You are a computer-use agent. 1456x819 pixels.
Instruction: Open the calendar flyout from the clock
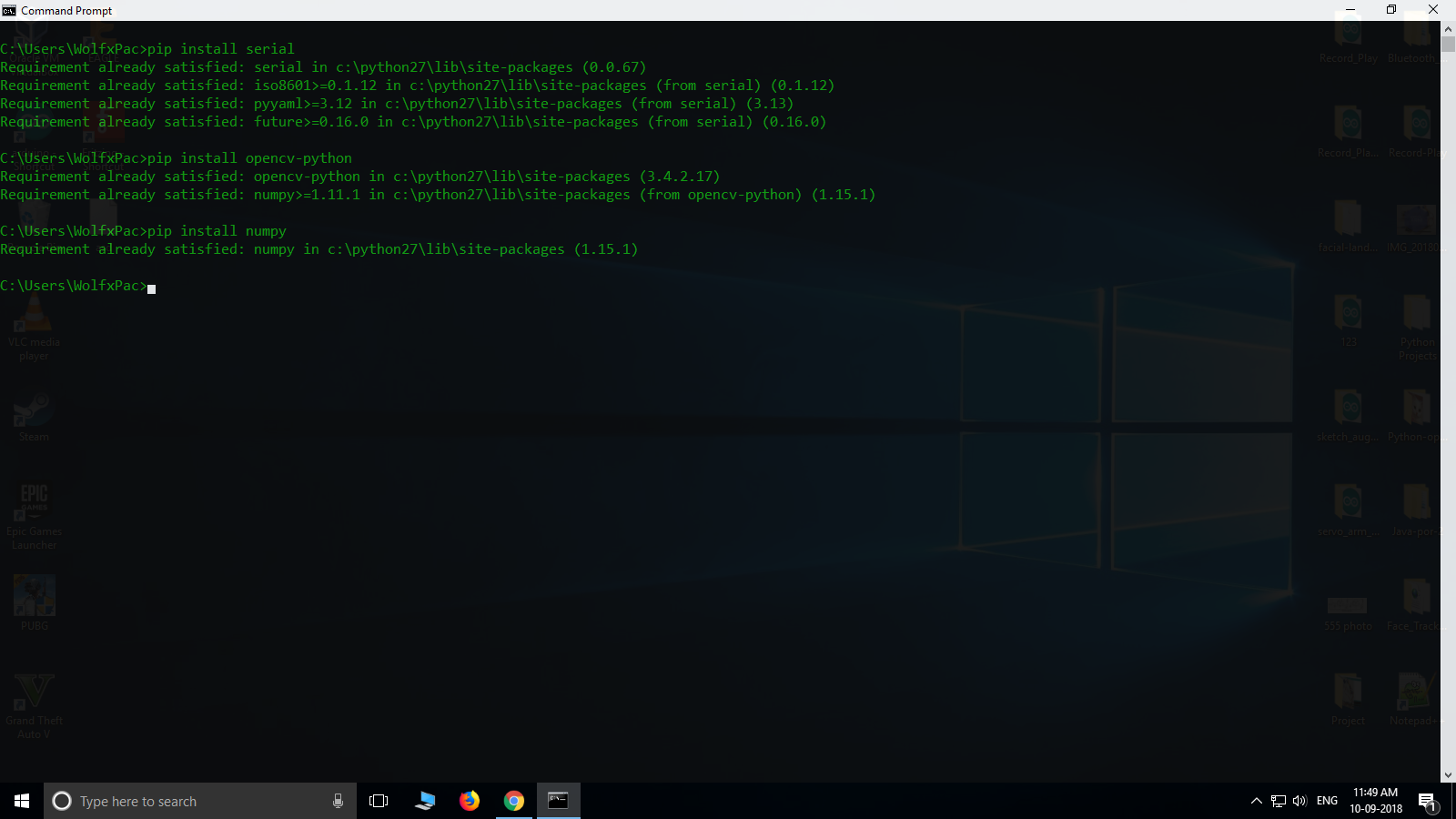point(1373,801)
